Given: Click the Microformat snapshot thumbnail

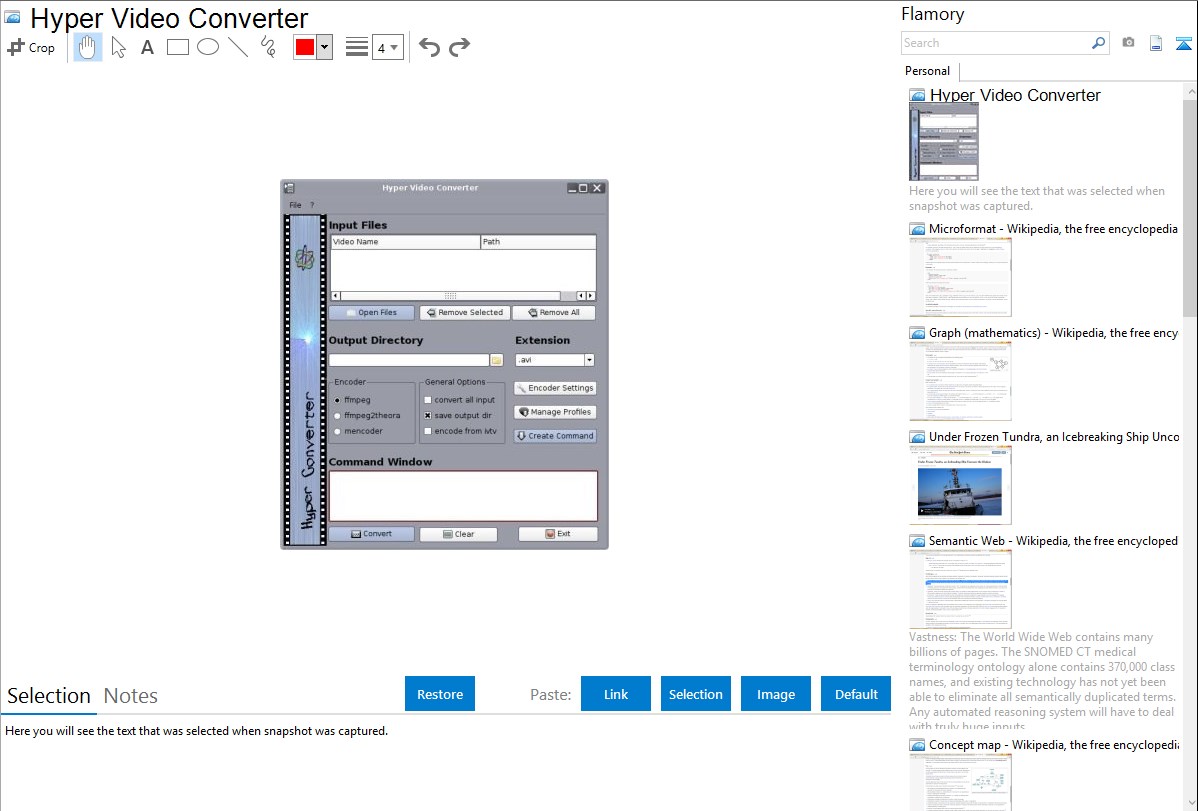Looking at the screenshot, I should pyautogui.click(x=960, y=277).
